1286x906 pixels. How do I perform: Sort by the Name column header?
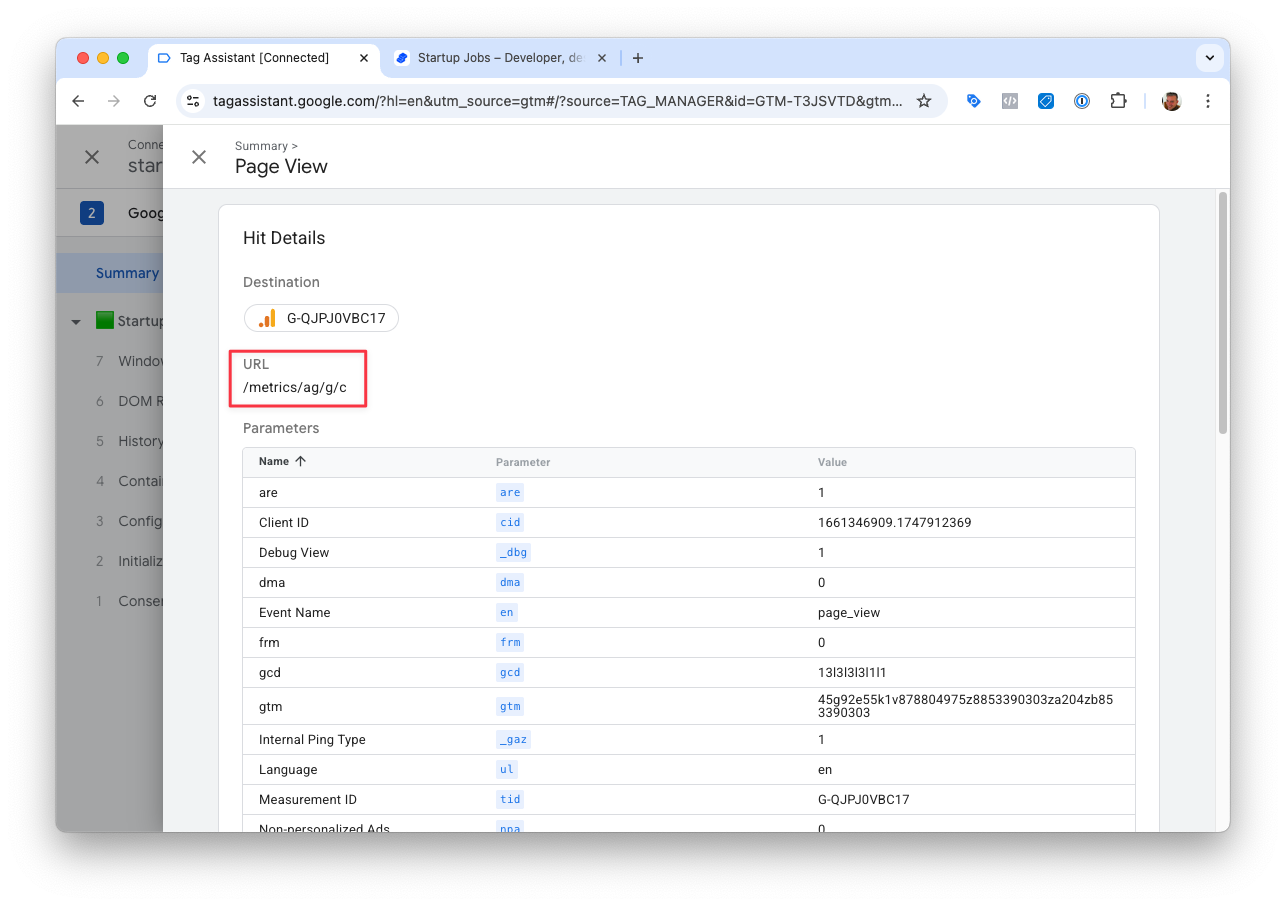(x=274, y=462)
